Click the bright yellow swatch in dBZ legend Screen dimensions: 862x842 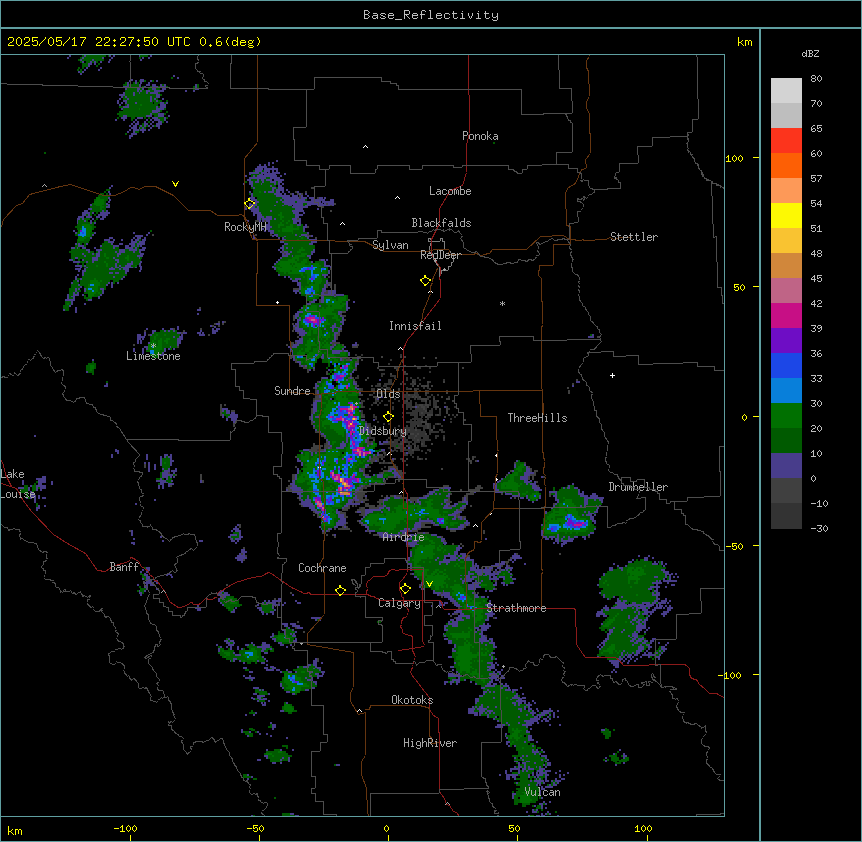point(786,215)
